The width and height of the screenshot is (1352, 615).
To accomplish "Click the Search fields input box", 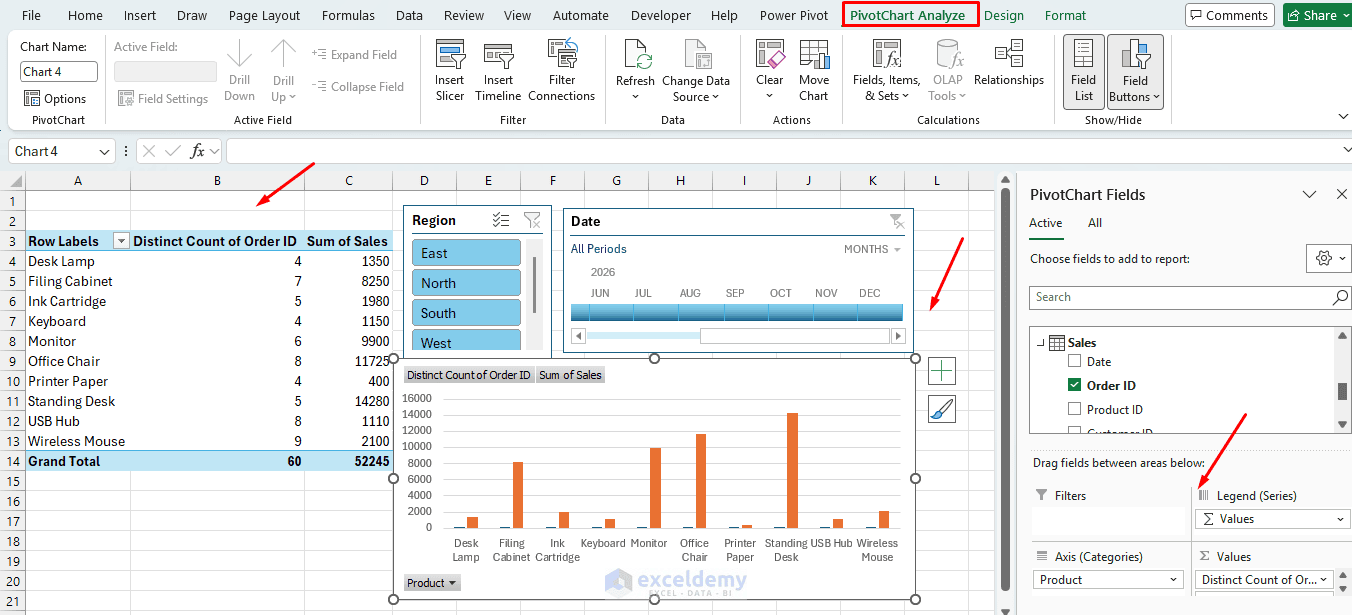I will tap(1180, 297).
